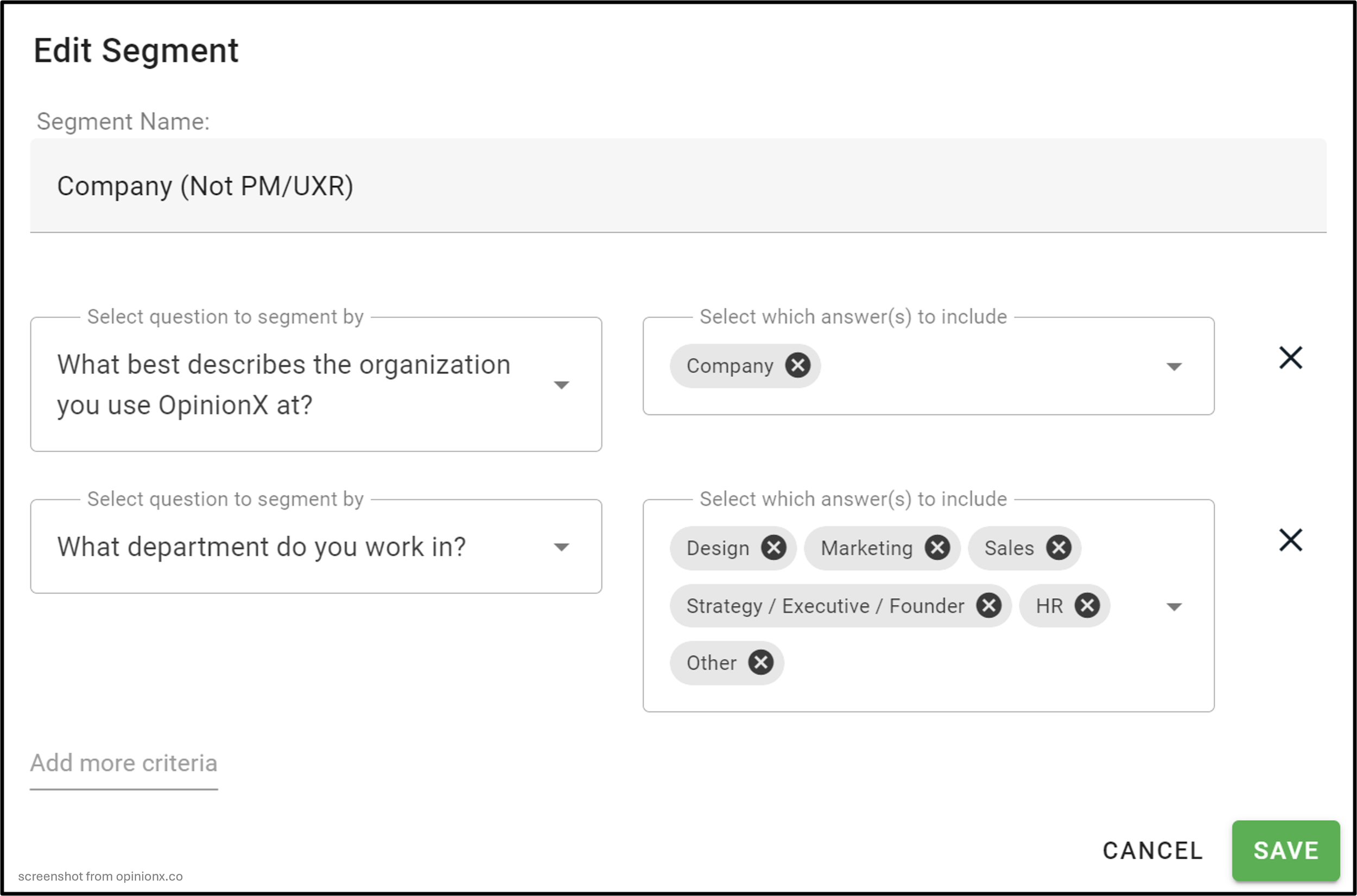This screenshot has height=896, width=1357.
Task: Delete the organization criteria row
Action: point(1290,358)
